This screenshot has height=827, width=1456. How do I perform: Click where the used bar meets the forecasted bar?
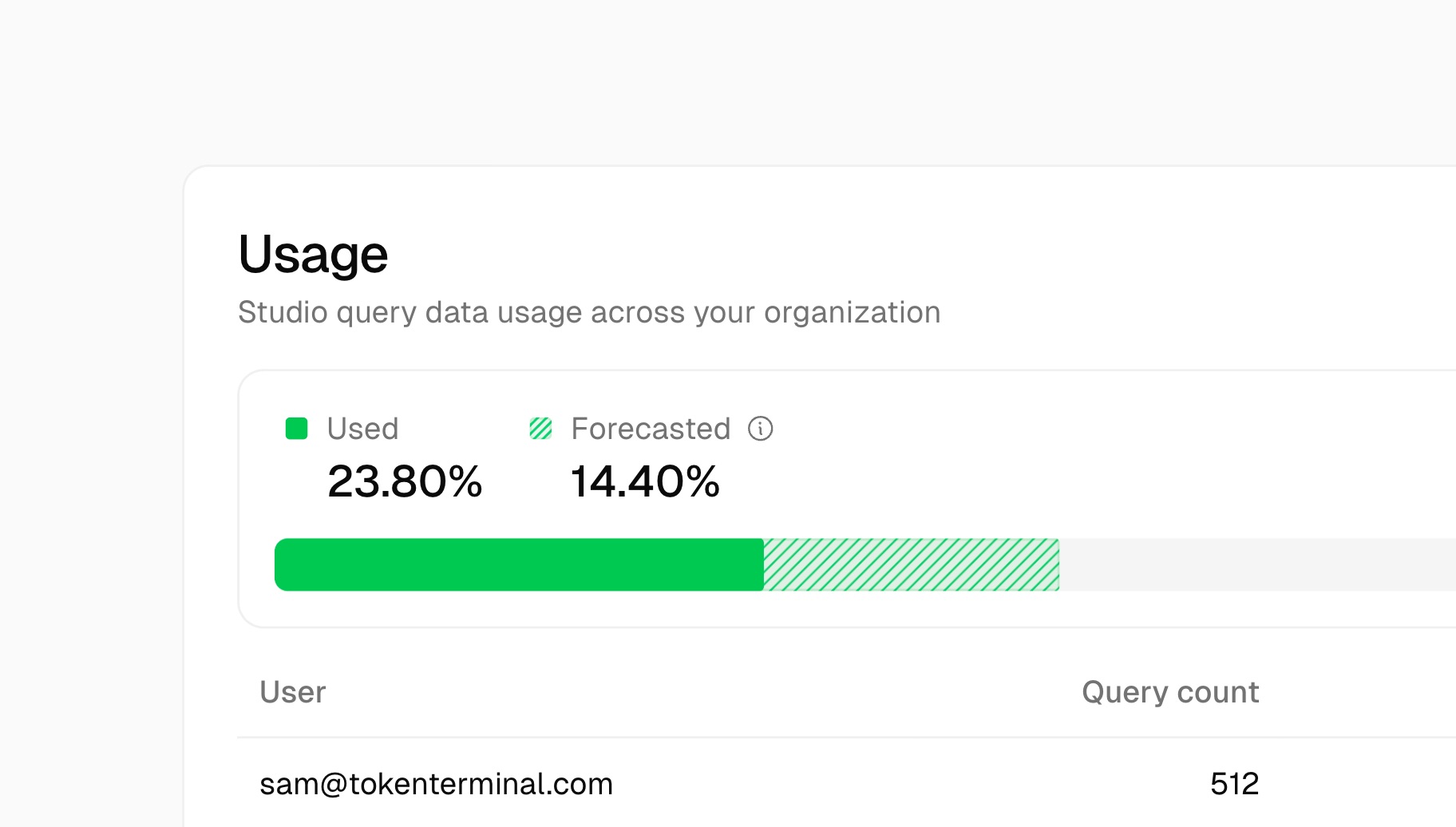click(764, 564)
